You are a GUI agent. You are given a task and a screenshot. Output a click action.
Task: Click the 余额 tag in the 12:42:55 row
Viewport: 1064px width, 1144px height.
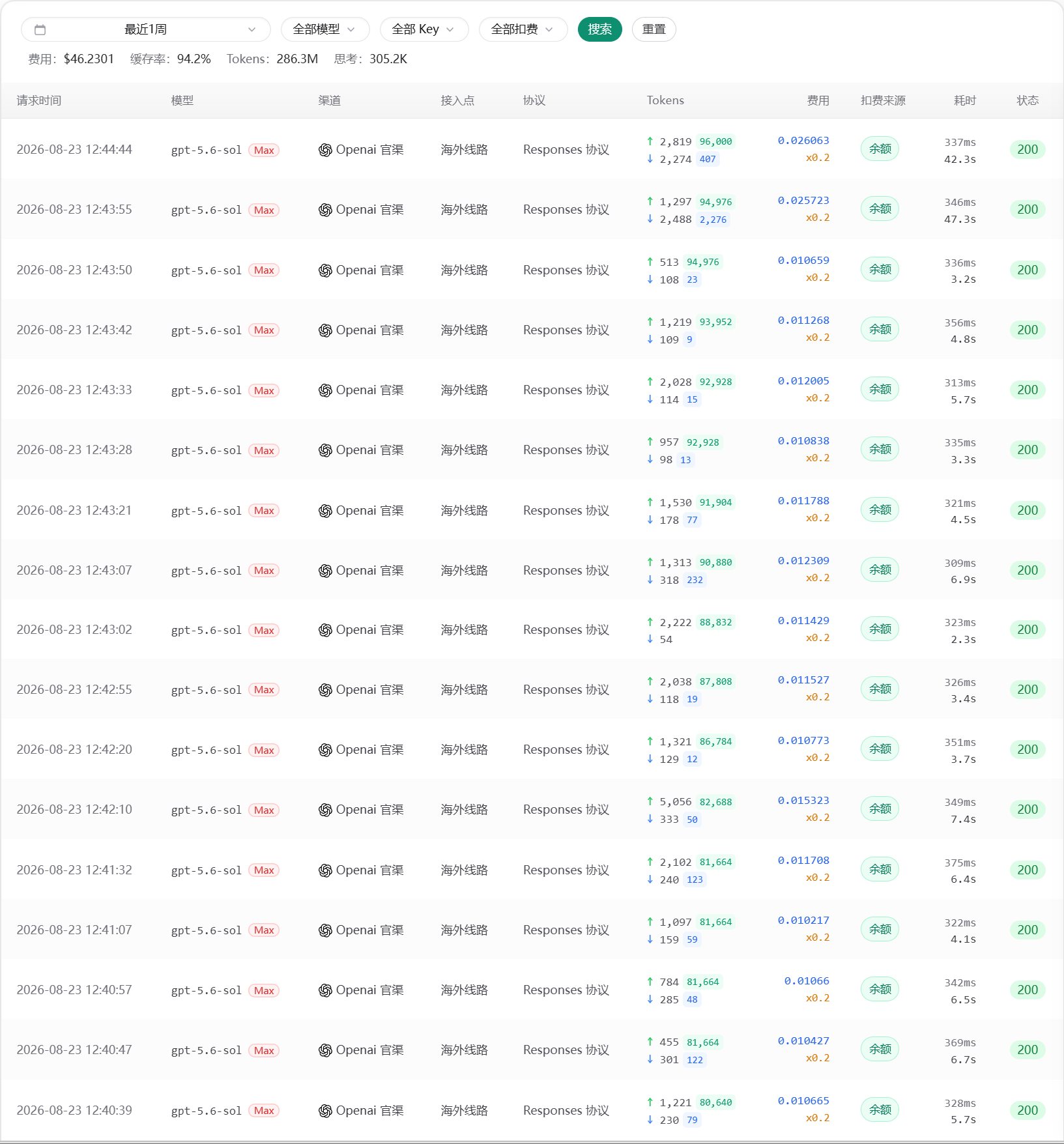[880, 689]
